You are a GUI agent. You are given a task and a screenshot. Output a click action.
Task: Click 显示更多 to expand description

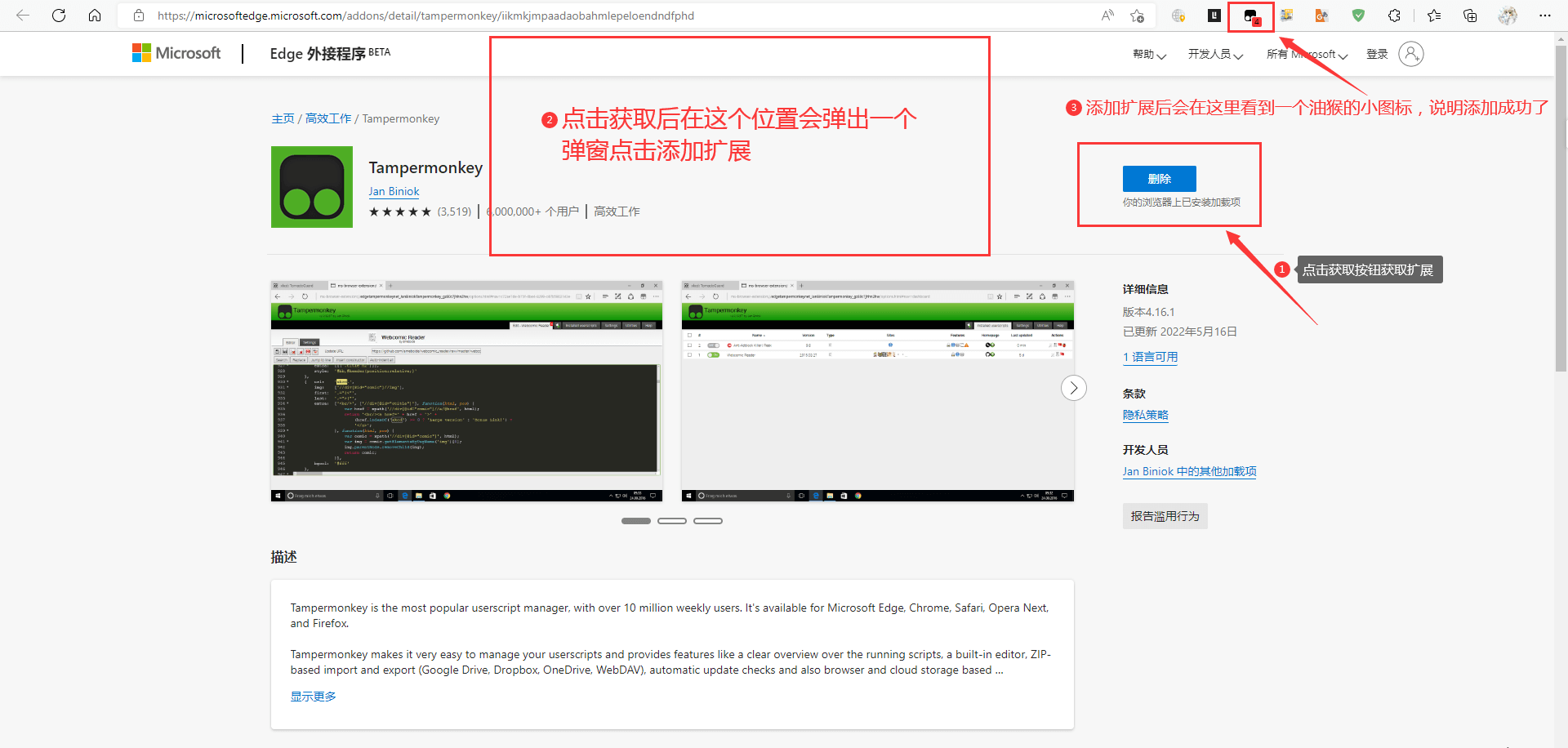(x=313, y=697)
